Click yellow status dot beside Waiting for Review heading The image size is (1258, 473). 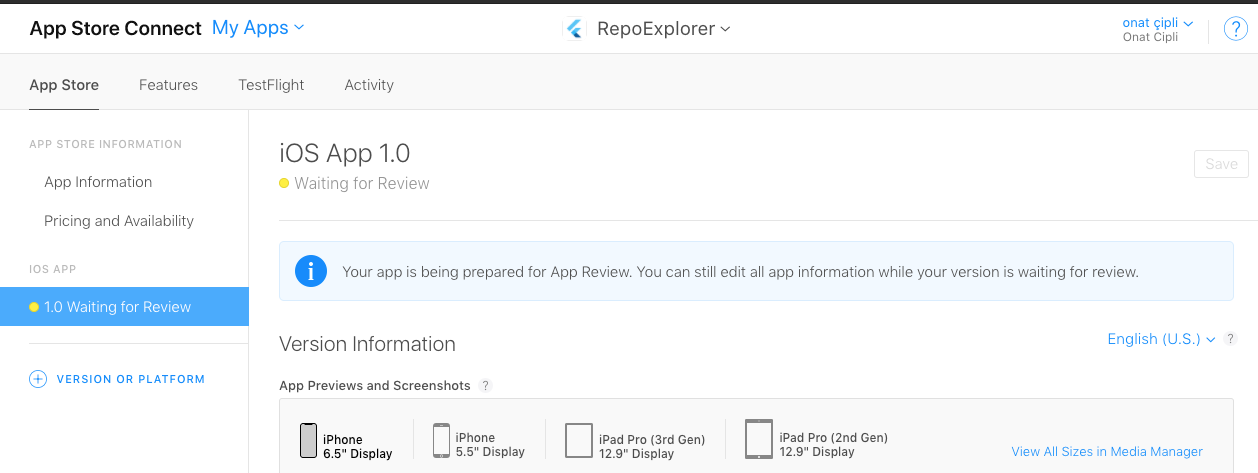pos(284,183)
